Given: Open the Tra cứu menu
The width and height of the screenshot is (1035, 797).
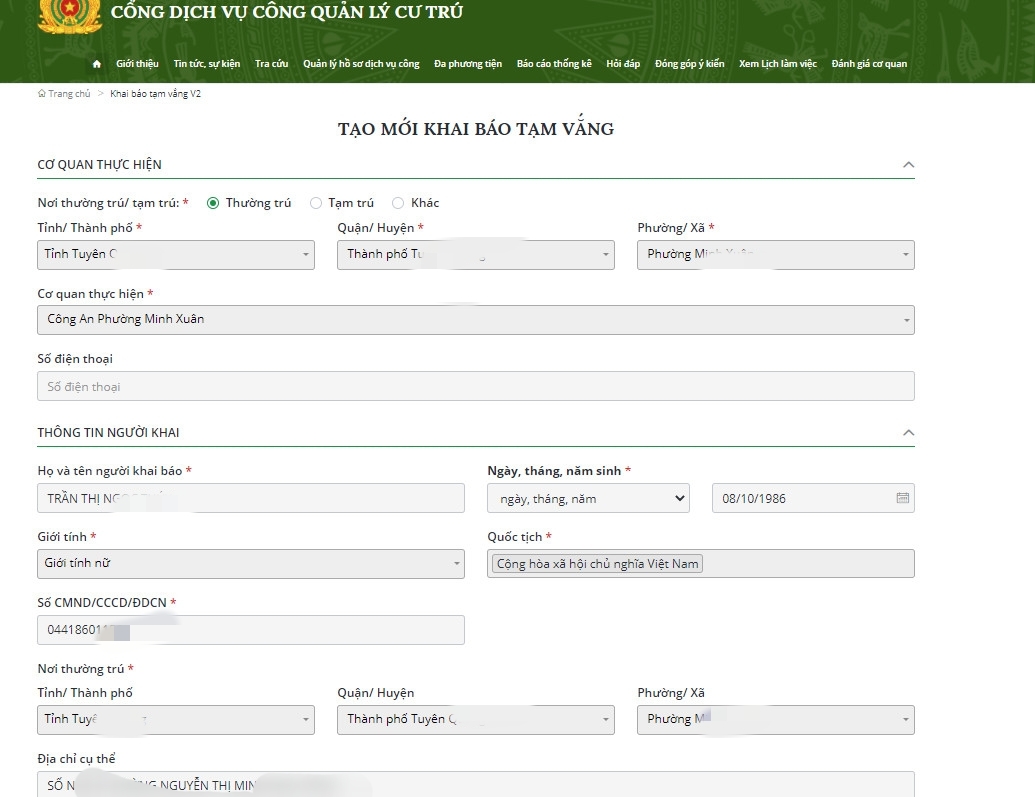Looking at the screenshot, I should [x=271, y=64].
